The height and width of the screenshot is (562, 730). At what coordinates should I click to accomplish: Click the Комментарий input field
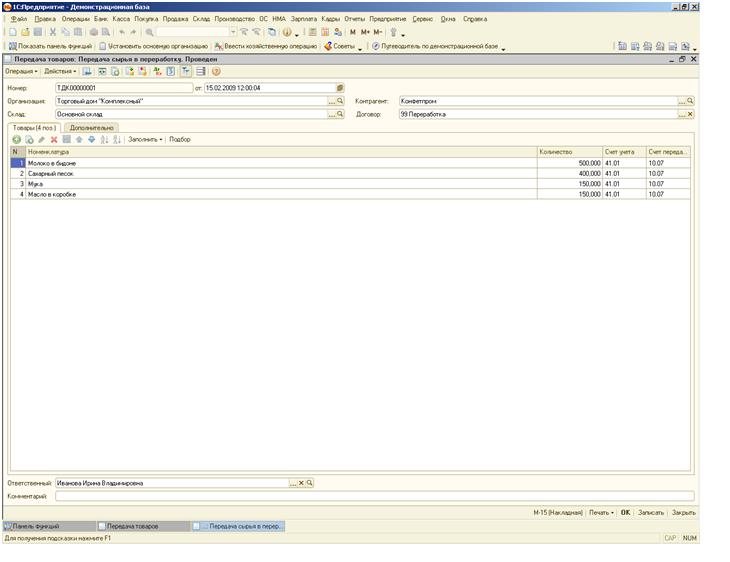[375, 496]
